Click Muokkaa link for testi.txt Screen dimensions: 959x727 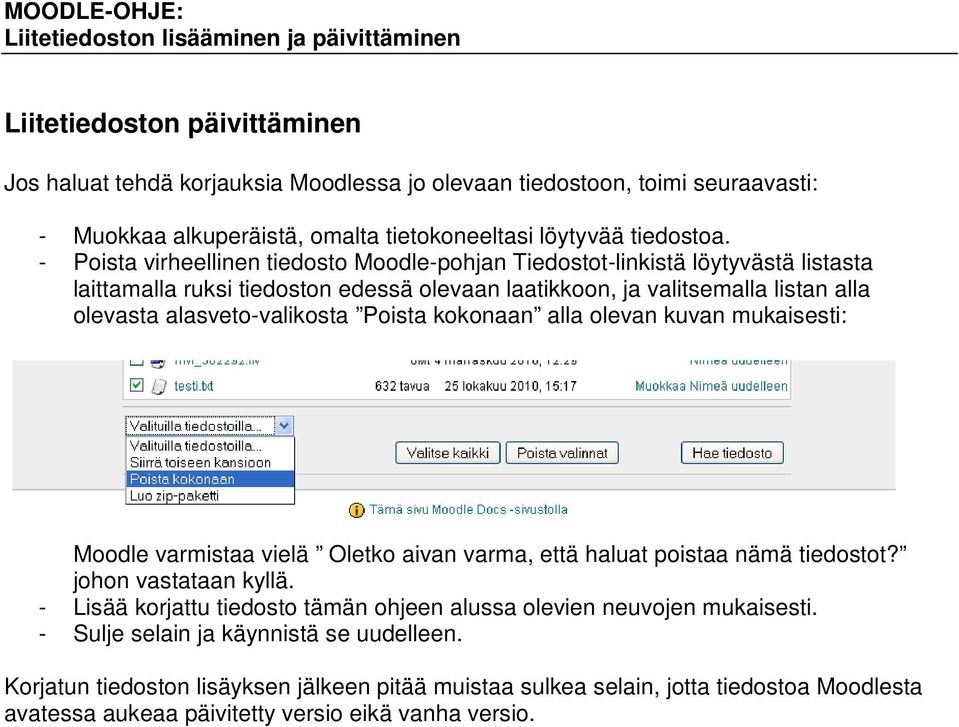click(661, 386)
